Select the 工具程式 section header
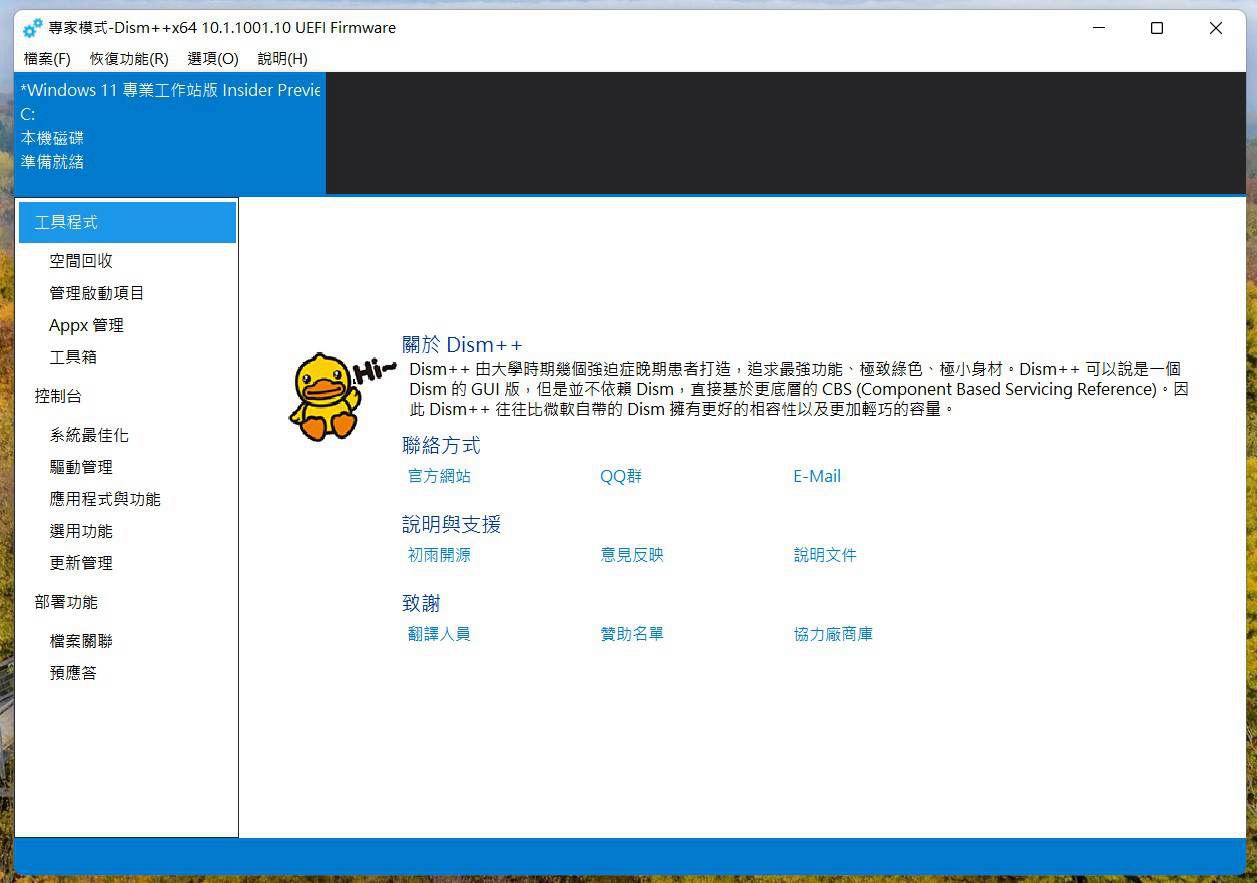This screenshot has height=883, width=1257. tap(127, 222)
